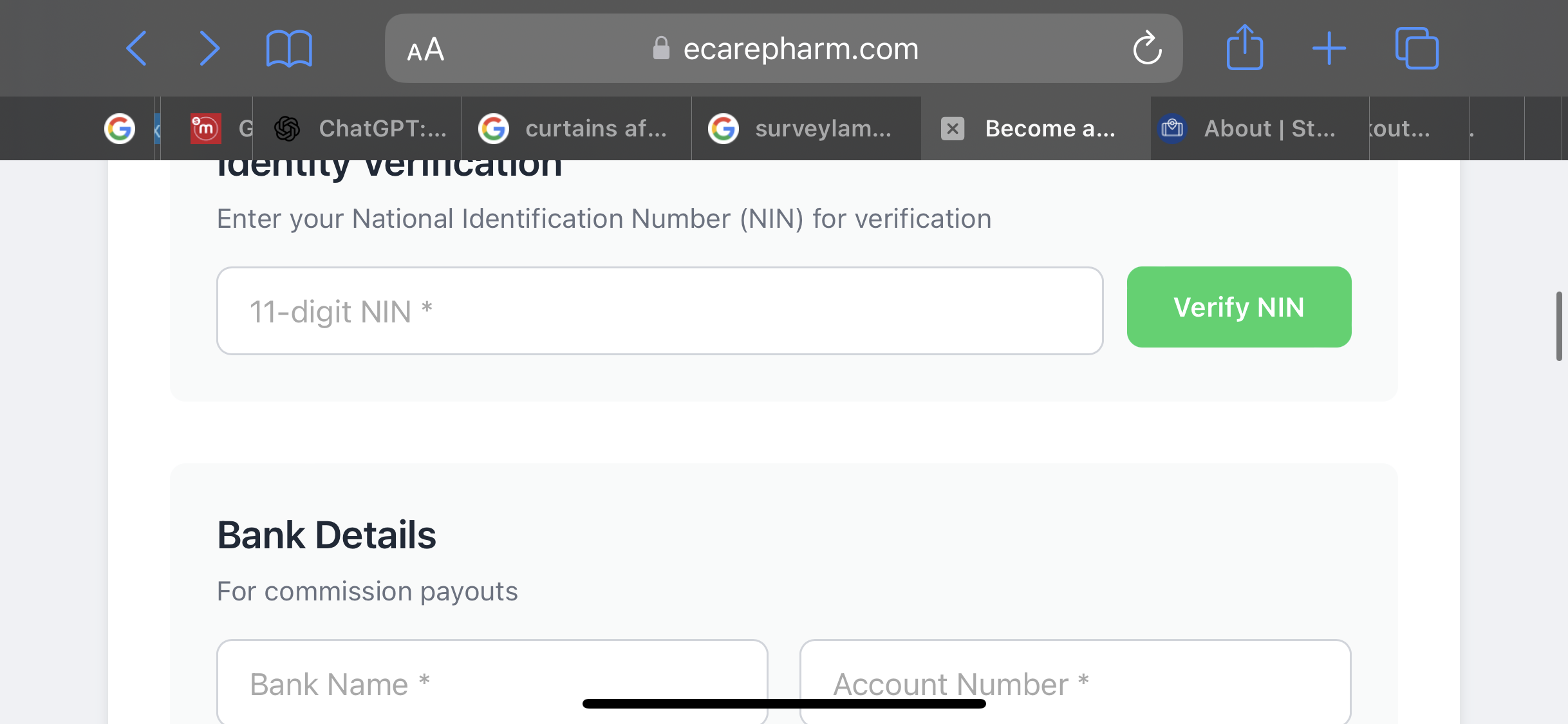
Task: Open the red m icon tab
Action: 206,129
